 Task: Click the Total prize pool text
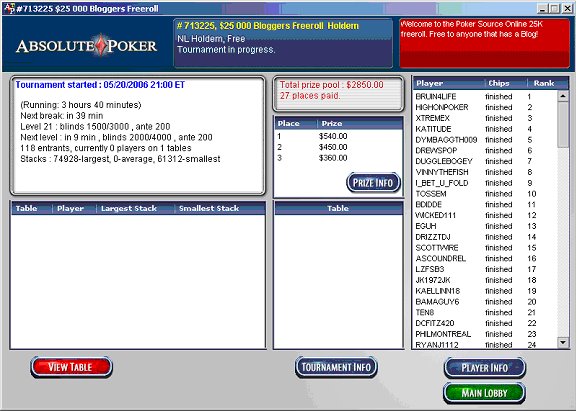point(331,85)
